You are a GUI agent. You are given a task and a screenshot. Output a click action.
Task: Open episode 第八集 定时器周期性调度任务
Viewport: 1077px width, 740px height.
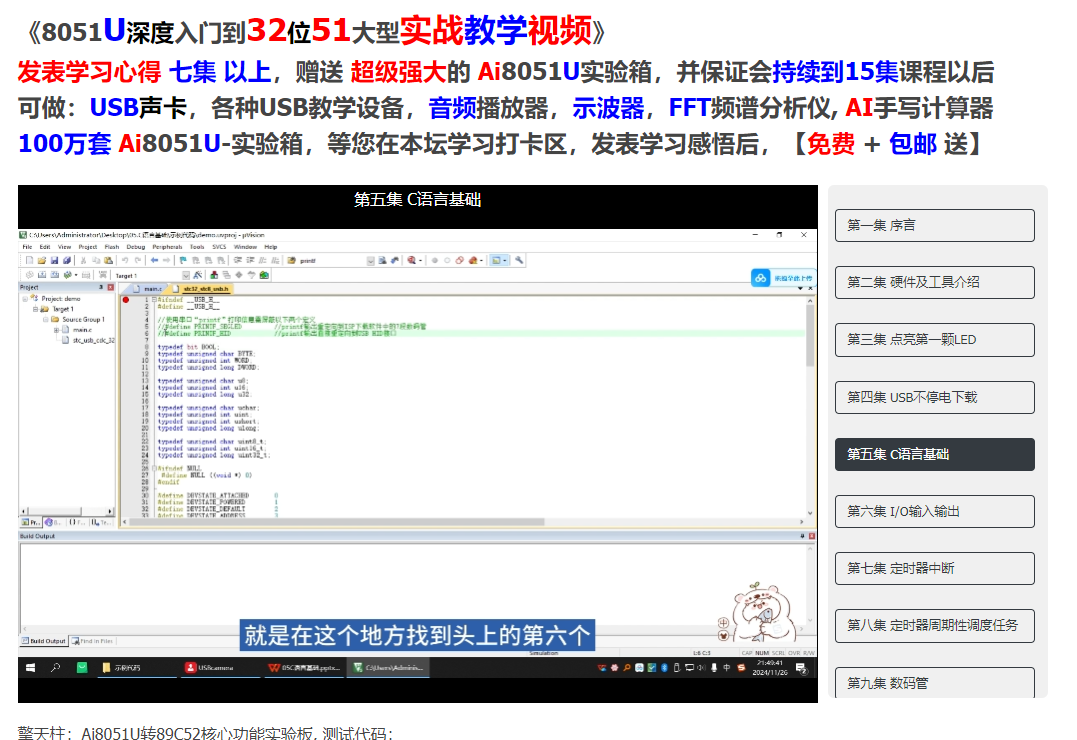click(x=934, y=625)
